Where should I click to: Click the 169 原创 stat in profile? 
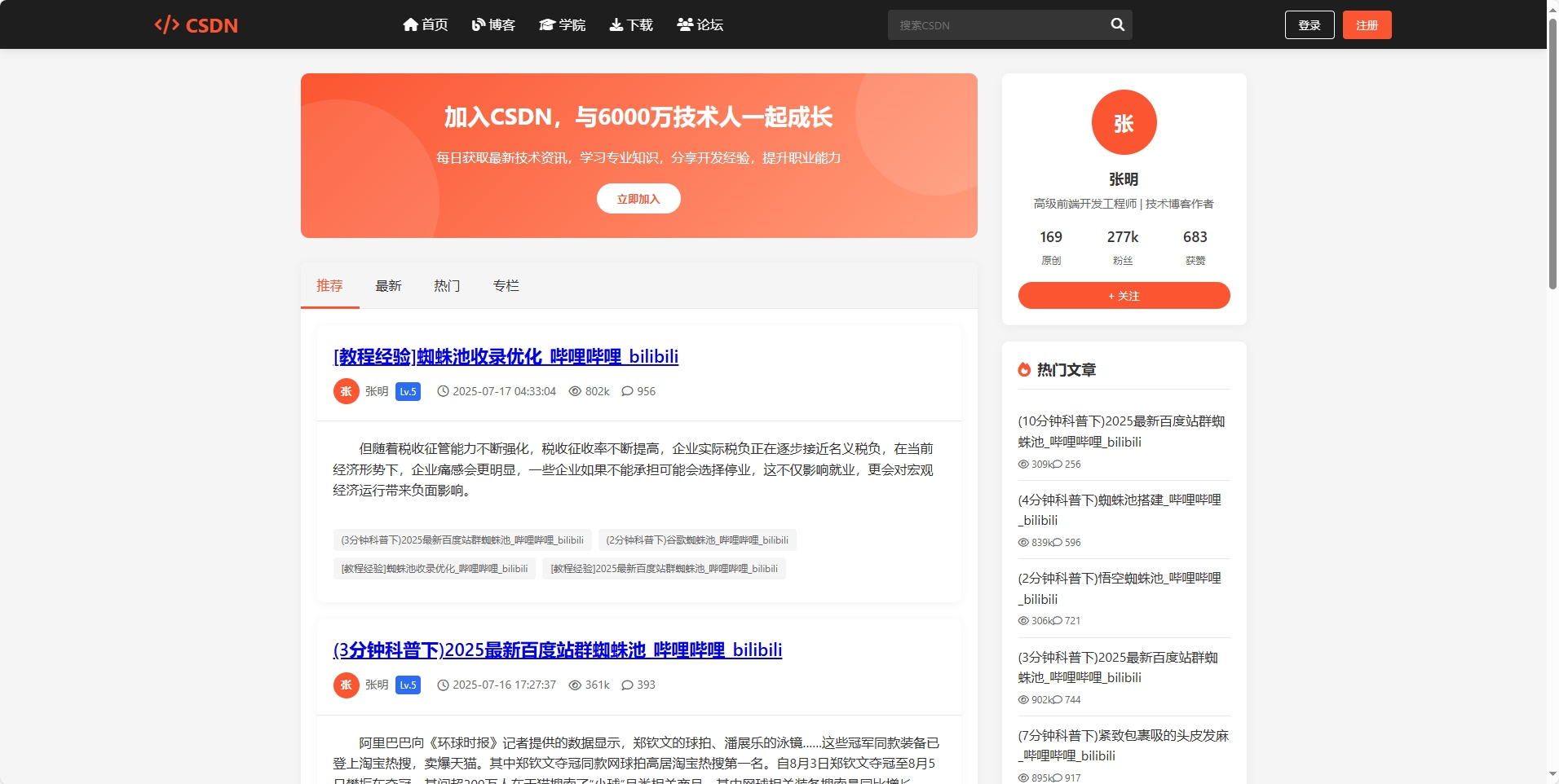[1051, 247]
